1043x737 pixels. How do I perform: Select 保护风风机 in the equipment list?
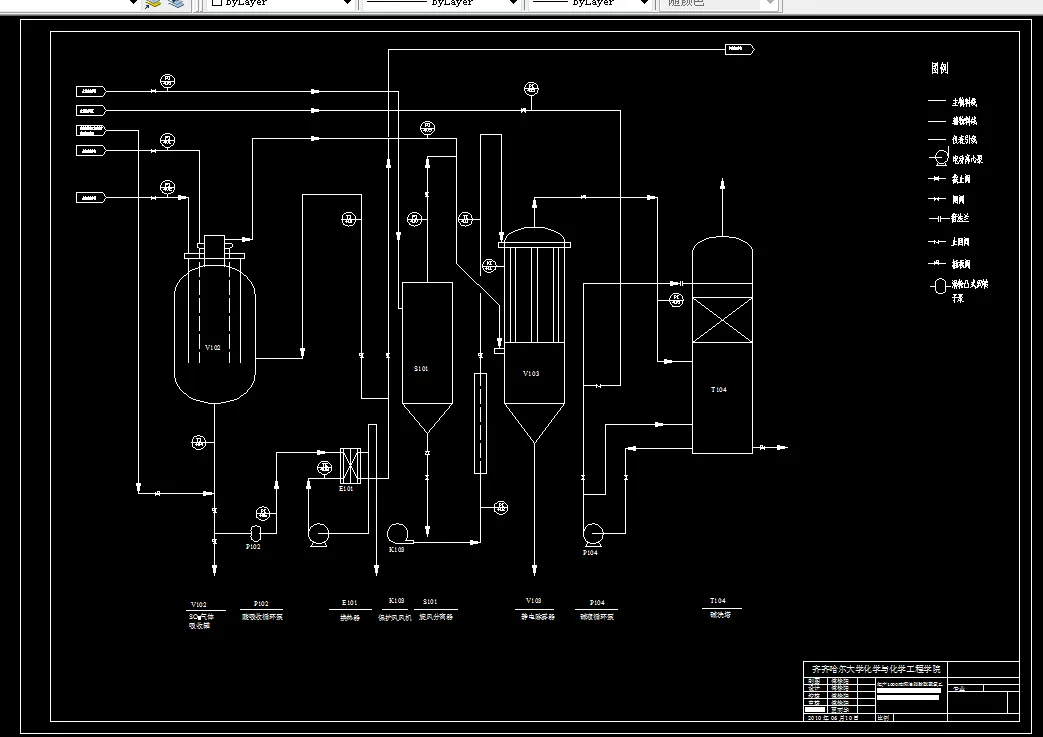[395, 618]
